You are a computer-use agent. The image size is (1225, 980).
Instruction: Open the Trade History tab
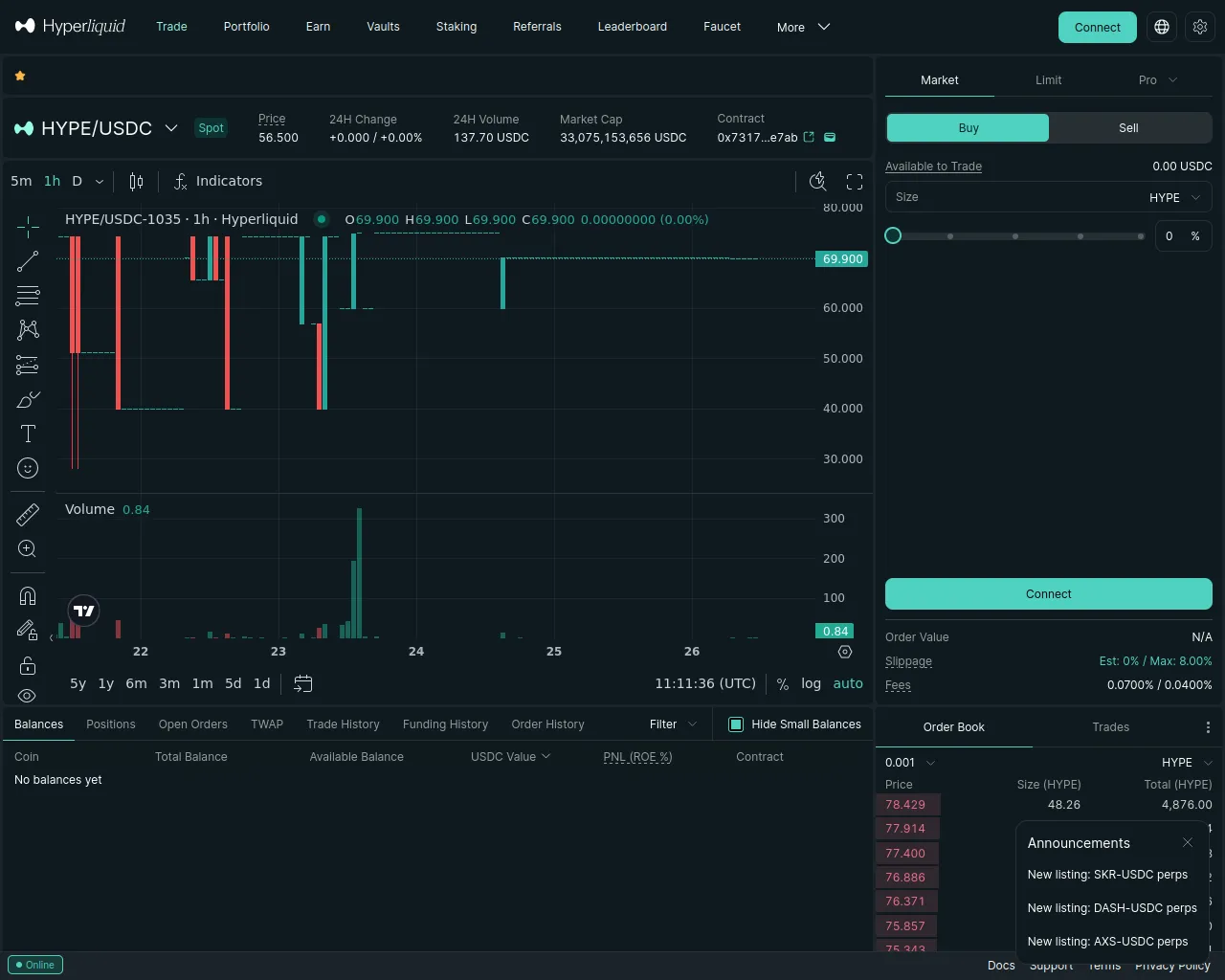tap(343, 724)
